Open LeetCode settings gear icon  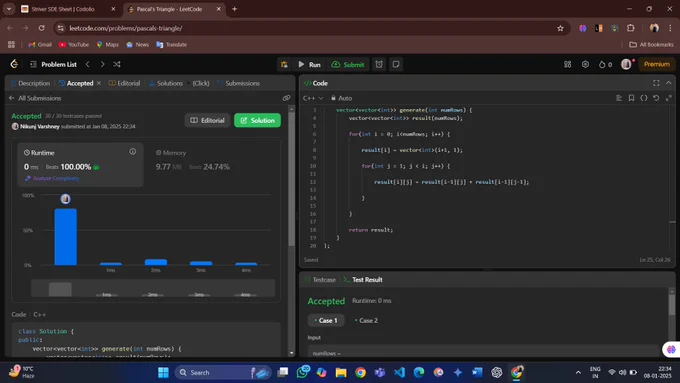585,64
